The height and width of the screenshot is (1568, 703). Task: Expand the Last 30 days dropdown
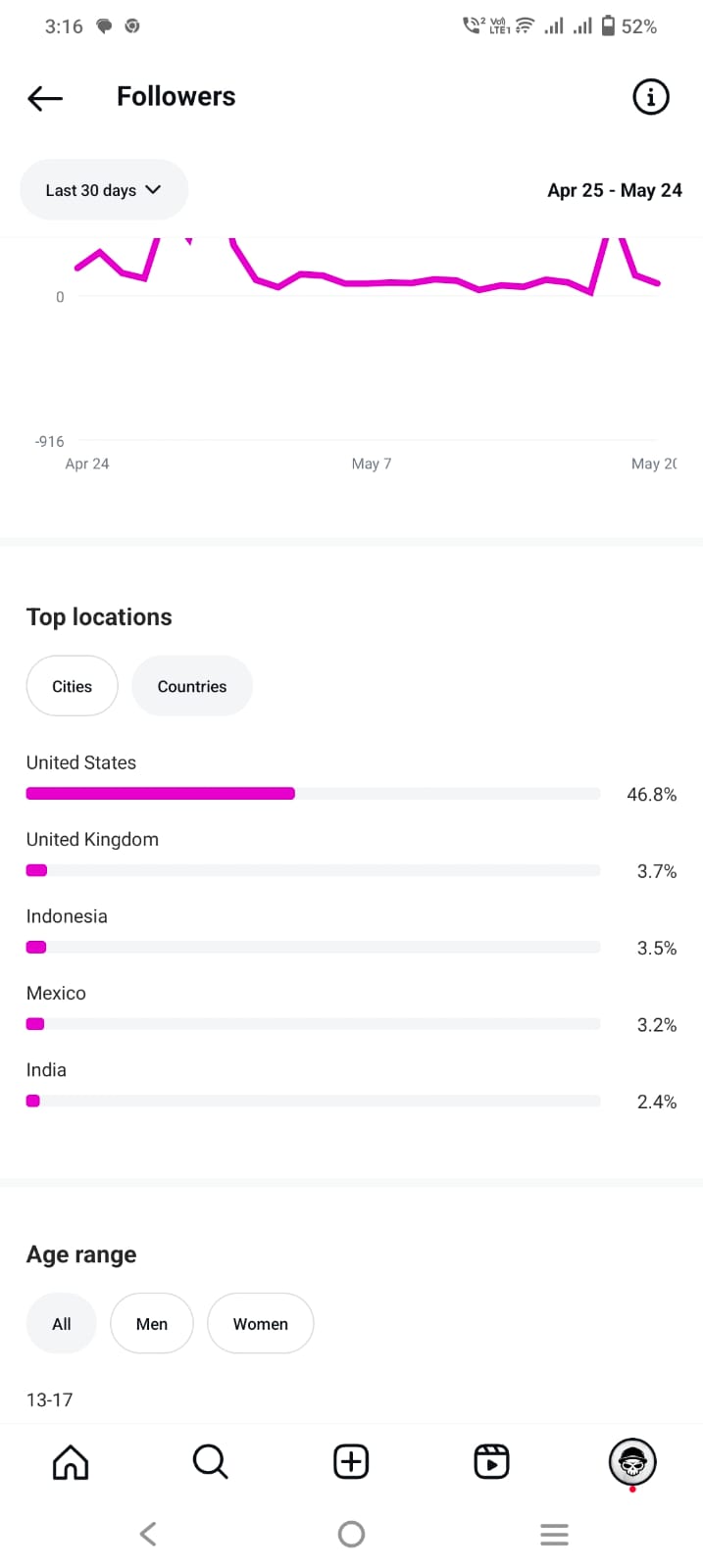104,190
